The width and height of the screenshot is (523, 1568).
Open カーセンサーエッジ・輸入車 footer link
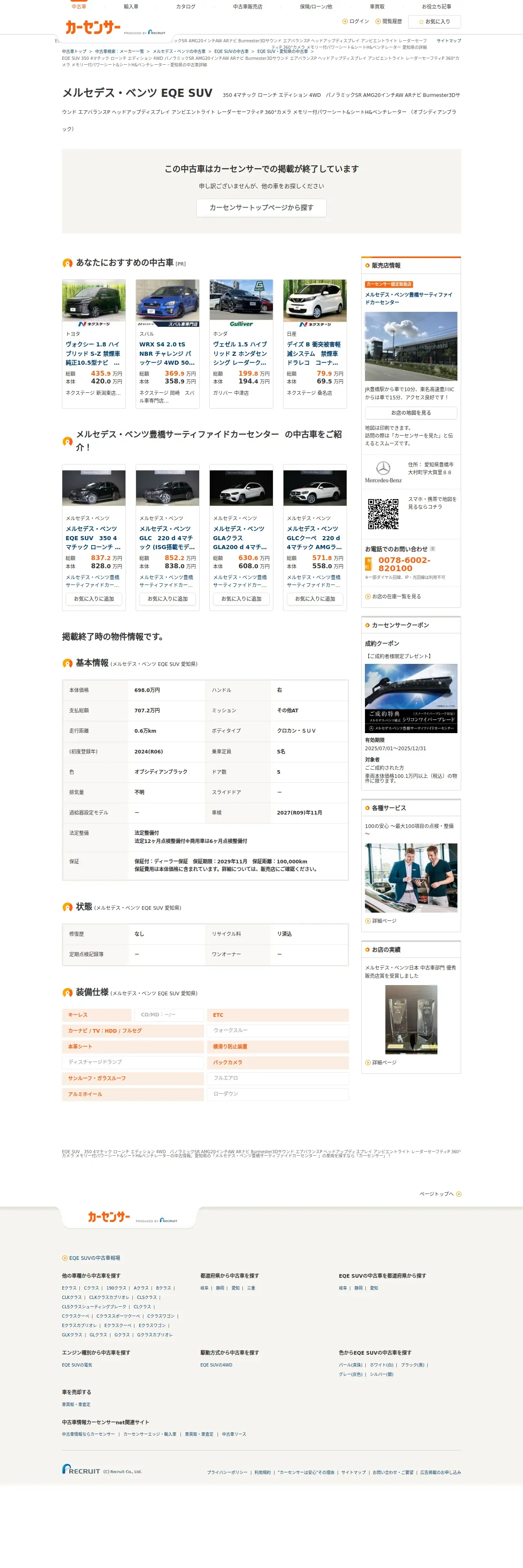point(150,1434)
